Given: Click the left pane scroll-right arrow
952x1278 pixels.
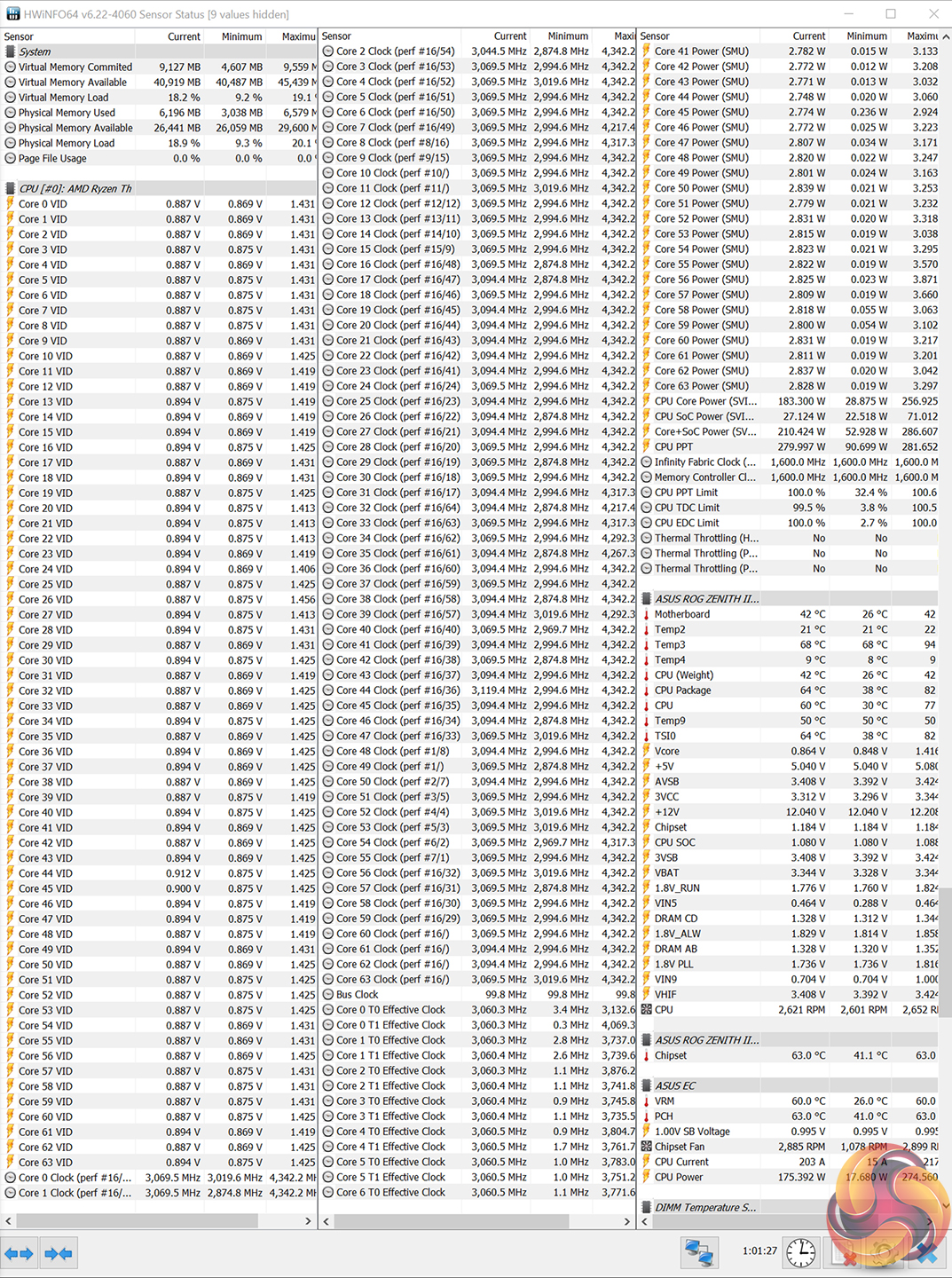Looking at the screenshot, I should 309,1221.
